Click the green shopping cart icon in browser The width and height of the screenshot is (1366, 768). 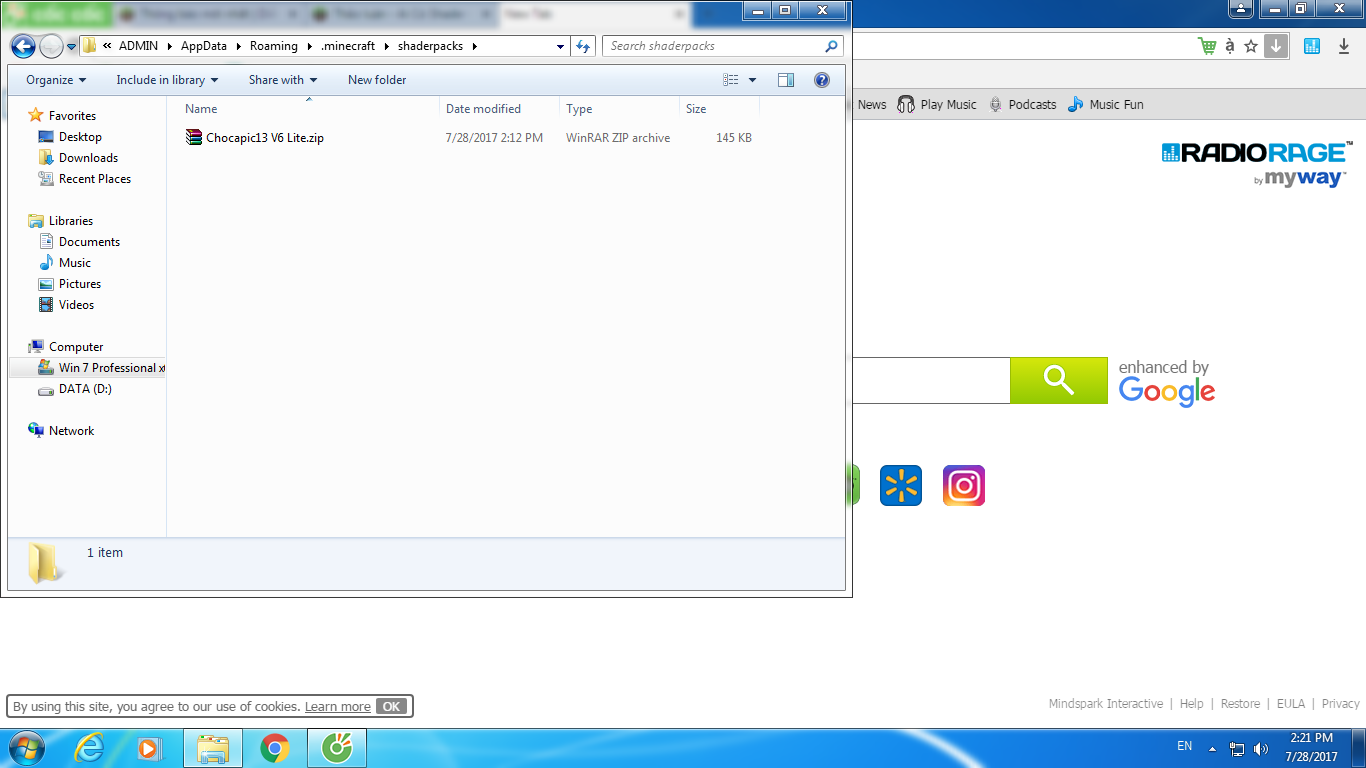(1207, 46)
